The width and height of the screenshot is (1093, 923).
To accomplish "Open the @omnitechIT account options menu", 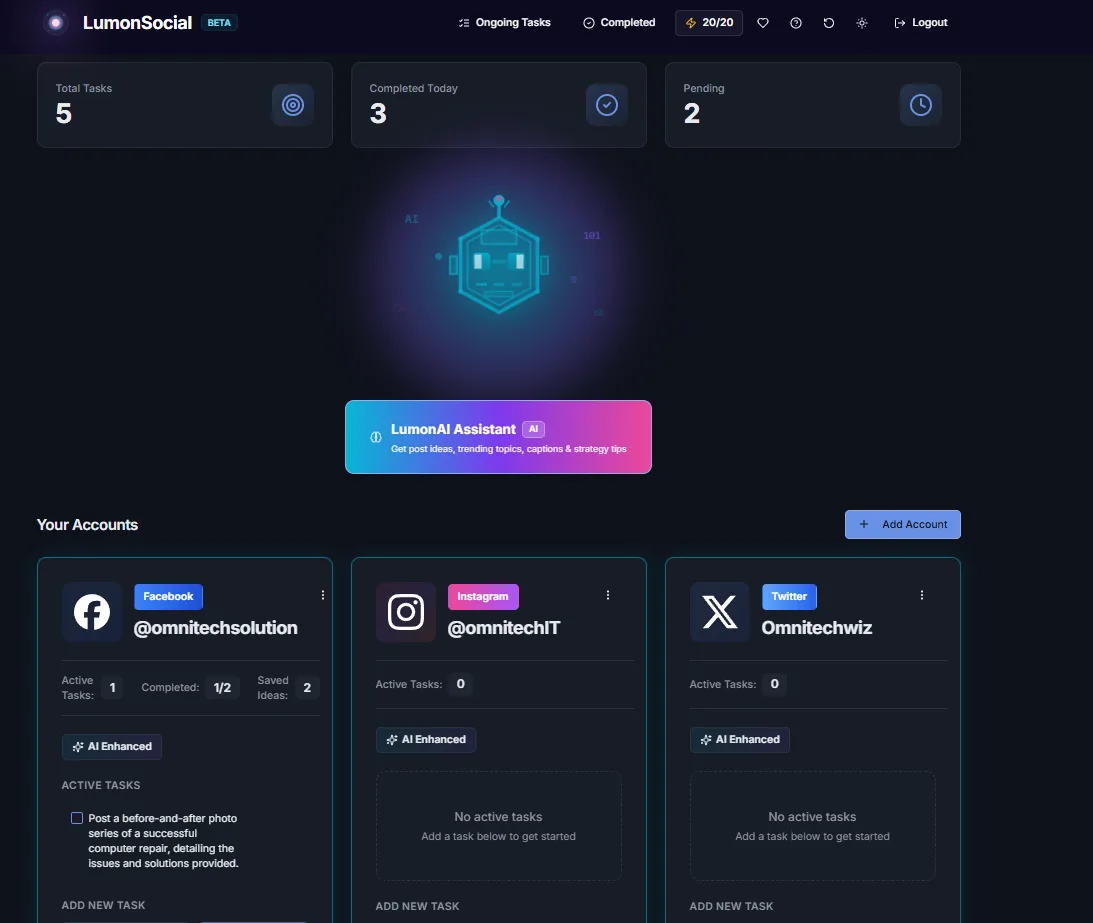I will 608,595.
